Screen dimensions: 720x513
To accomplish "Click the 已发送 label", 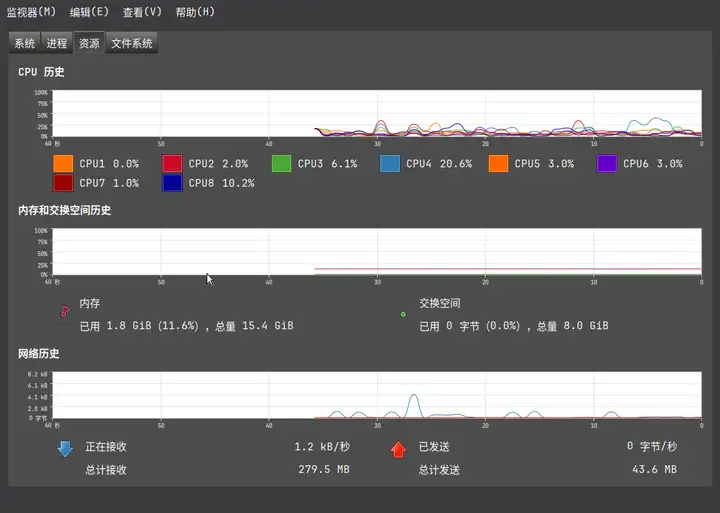I will coord(434,446).
